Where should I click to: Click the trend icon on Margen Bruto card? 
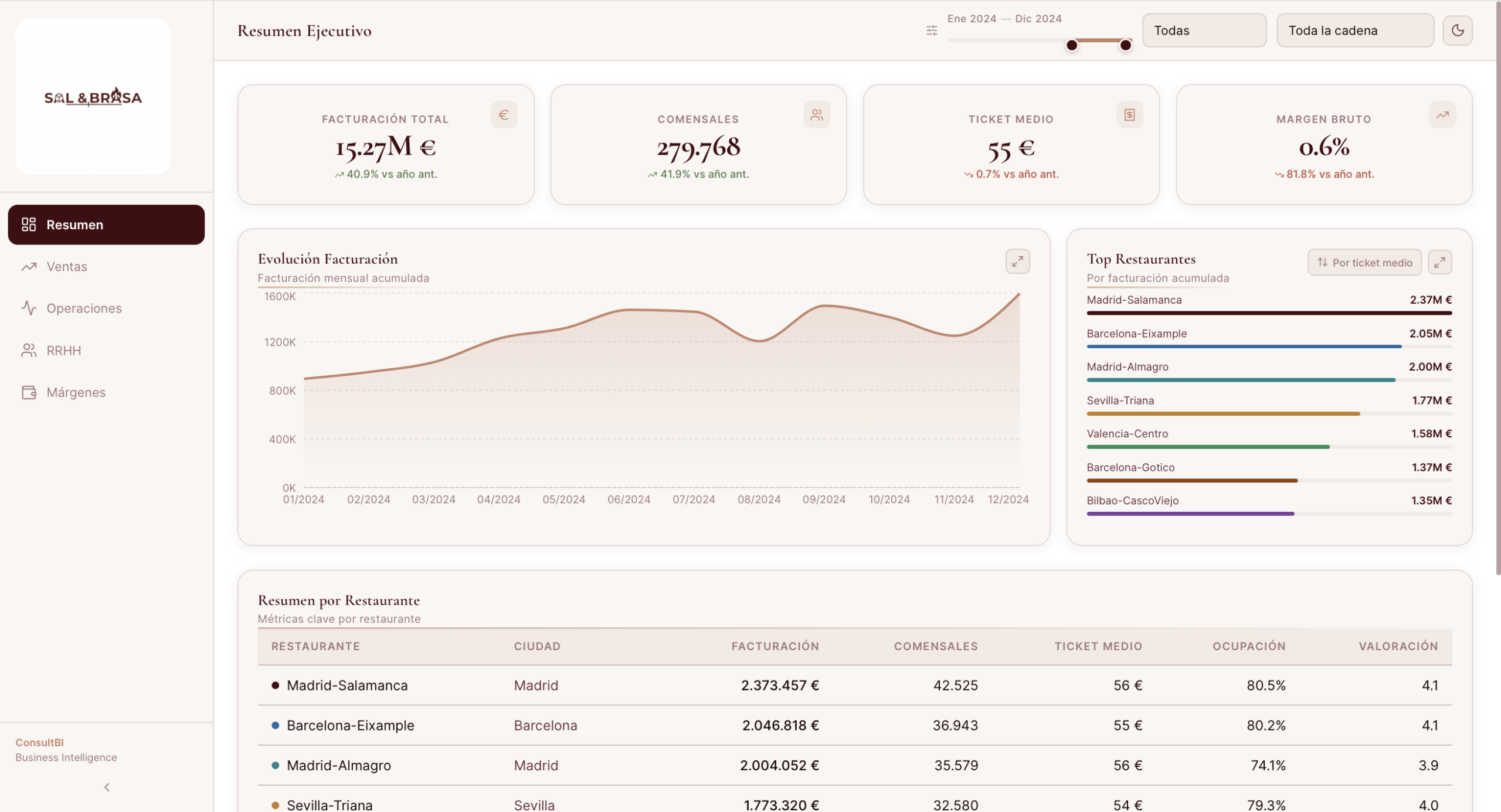[x=1442, y=115]
